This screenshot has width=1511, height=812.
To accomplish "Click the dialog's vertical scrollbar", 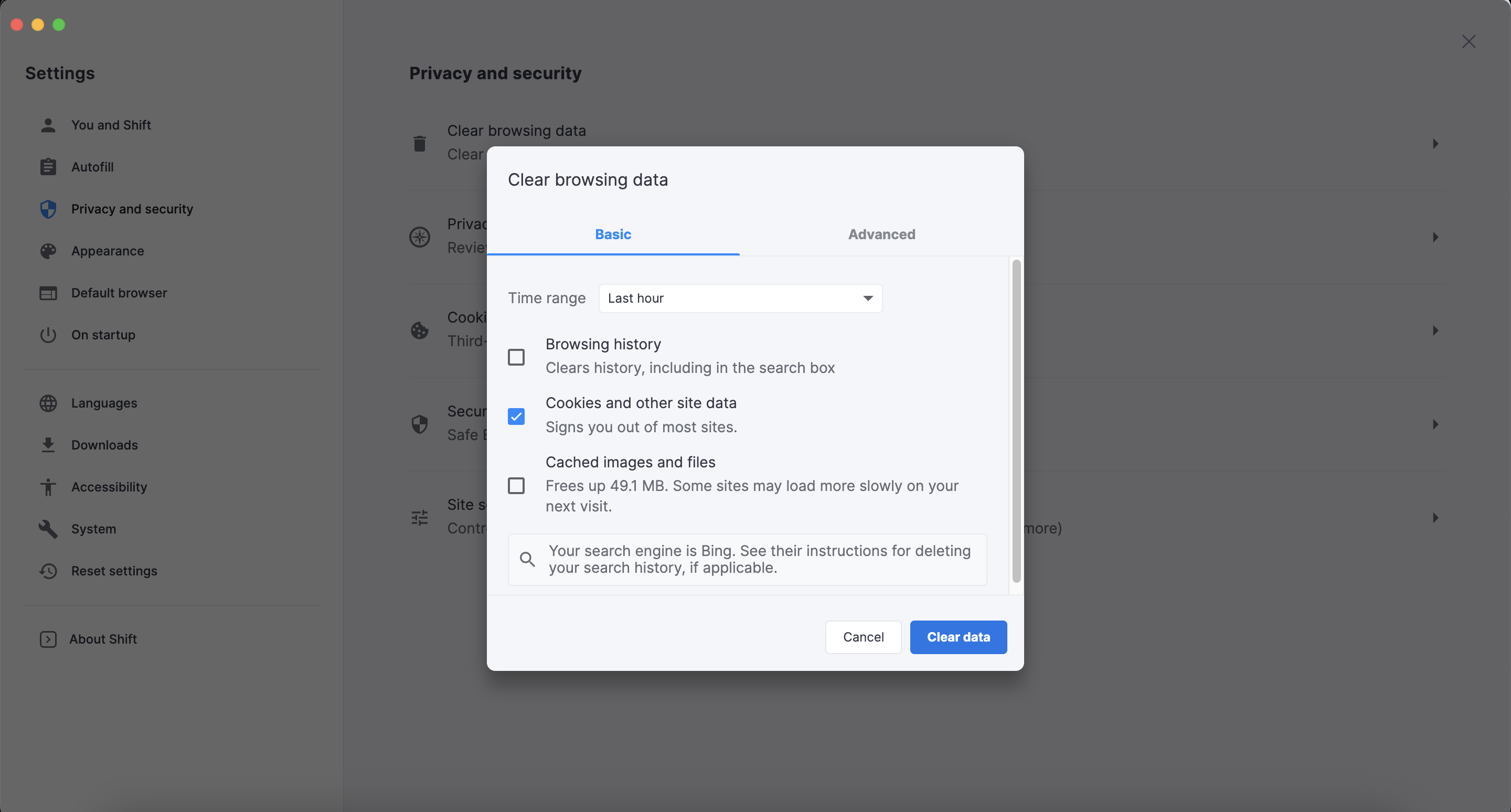I will [1017, 421].
